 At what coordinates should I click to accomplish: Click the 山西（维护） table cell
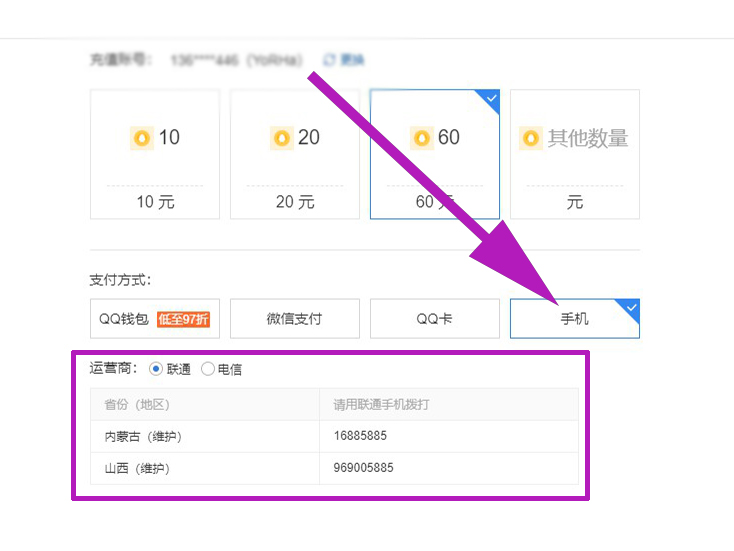click(x=205, y=468)
